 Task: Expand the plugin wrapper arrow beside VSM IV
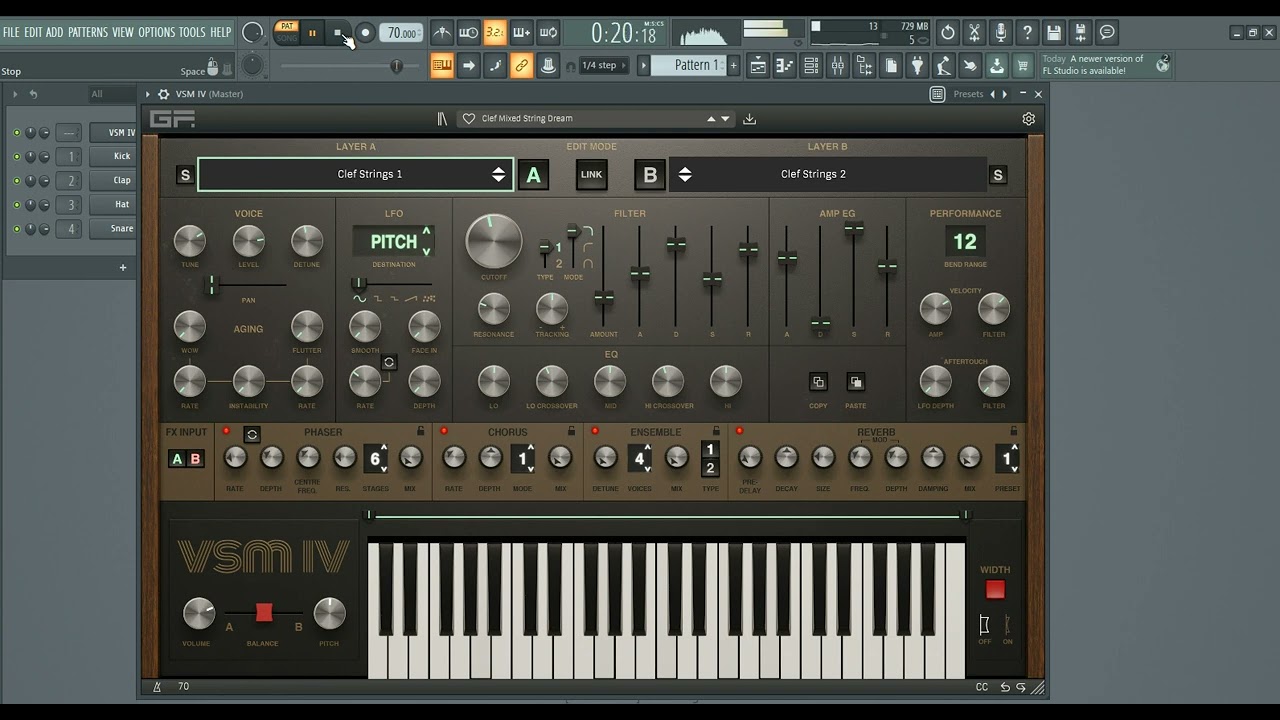tap(148, 94)
